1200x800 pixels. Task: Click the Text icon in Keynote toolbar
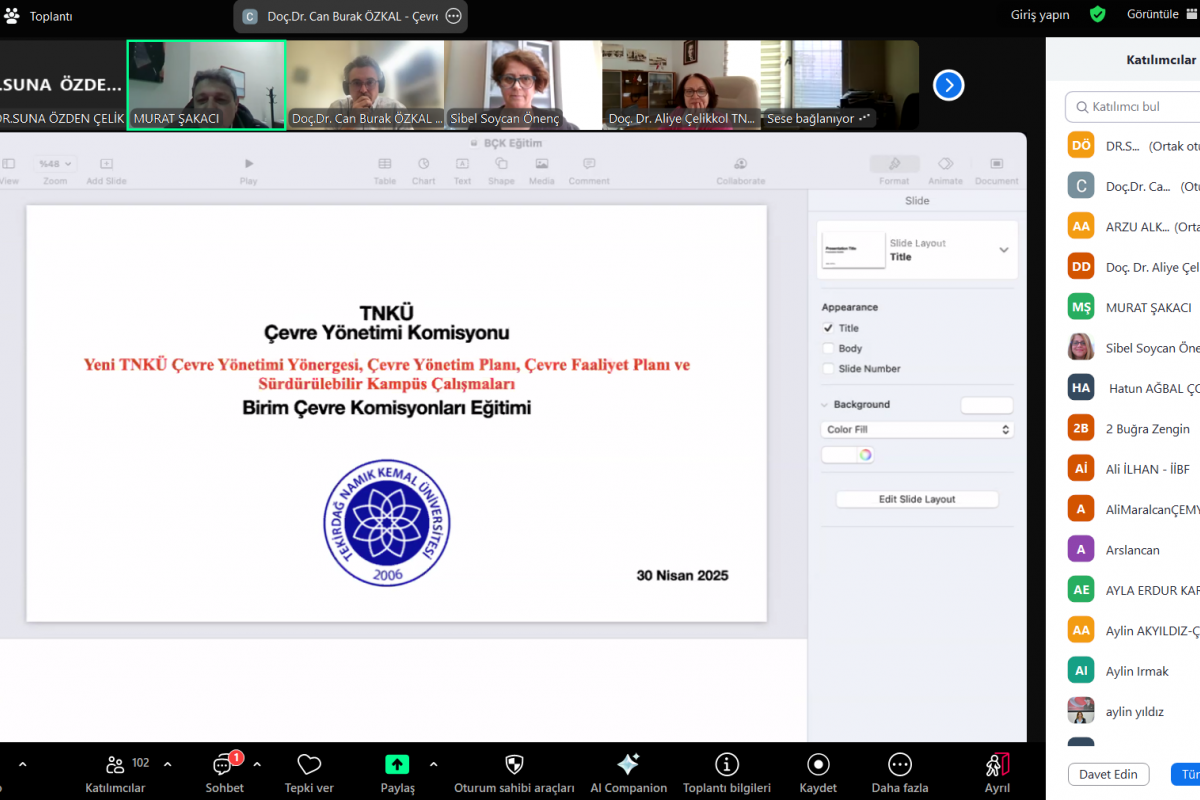[462, 164]
